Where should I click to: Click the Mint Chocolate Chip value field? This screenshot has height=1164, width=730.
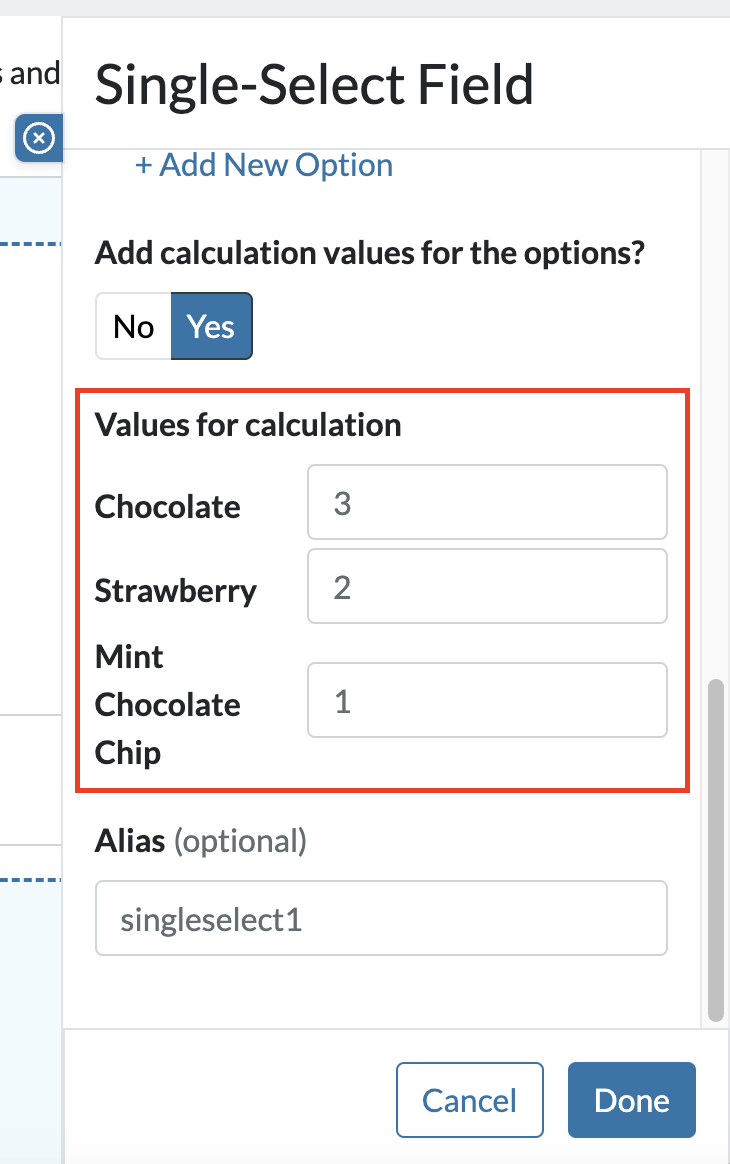(x=487, y=700)
